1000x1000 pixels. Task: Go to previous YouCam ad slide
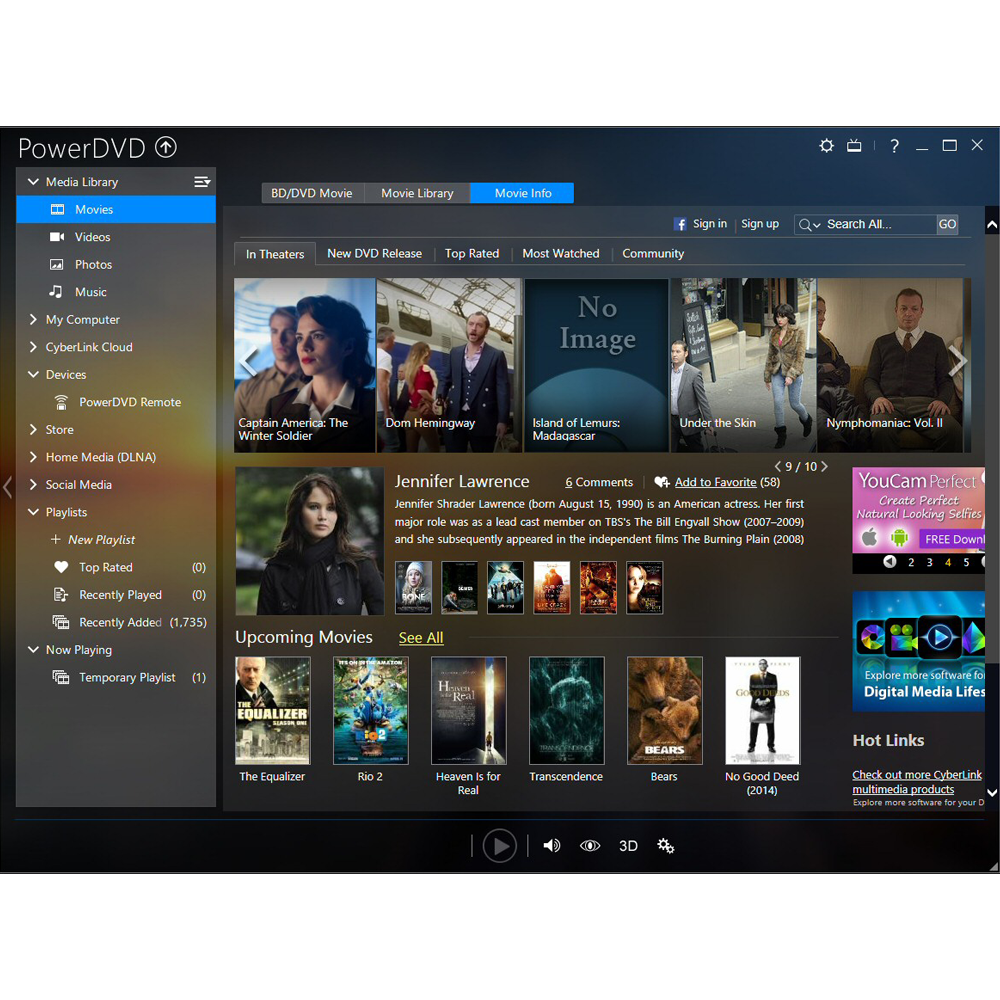tap(890, 561)
